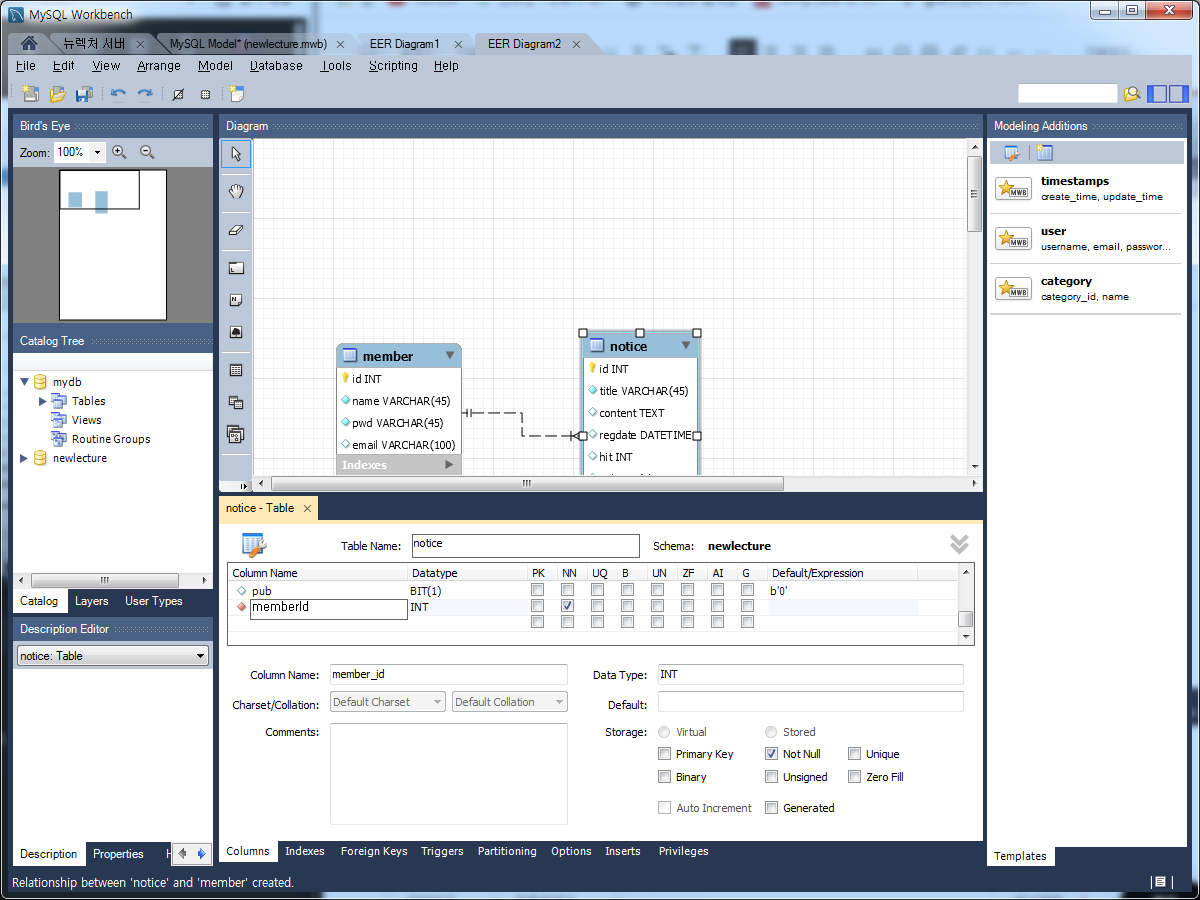The width and height of the screenshot is (1200, 900).
Task: Expand the member table Indexes section
Action: (449, 465)
